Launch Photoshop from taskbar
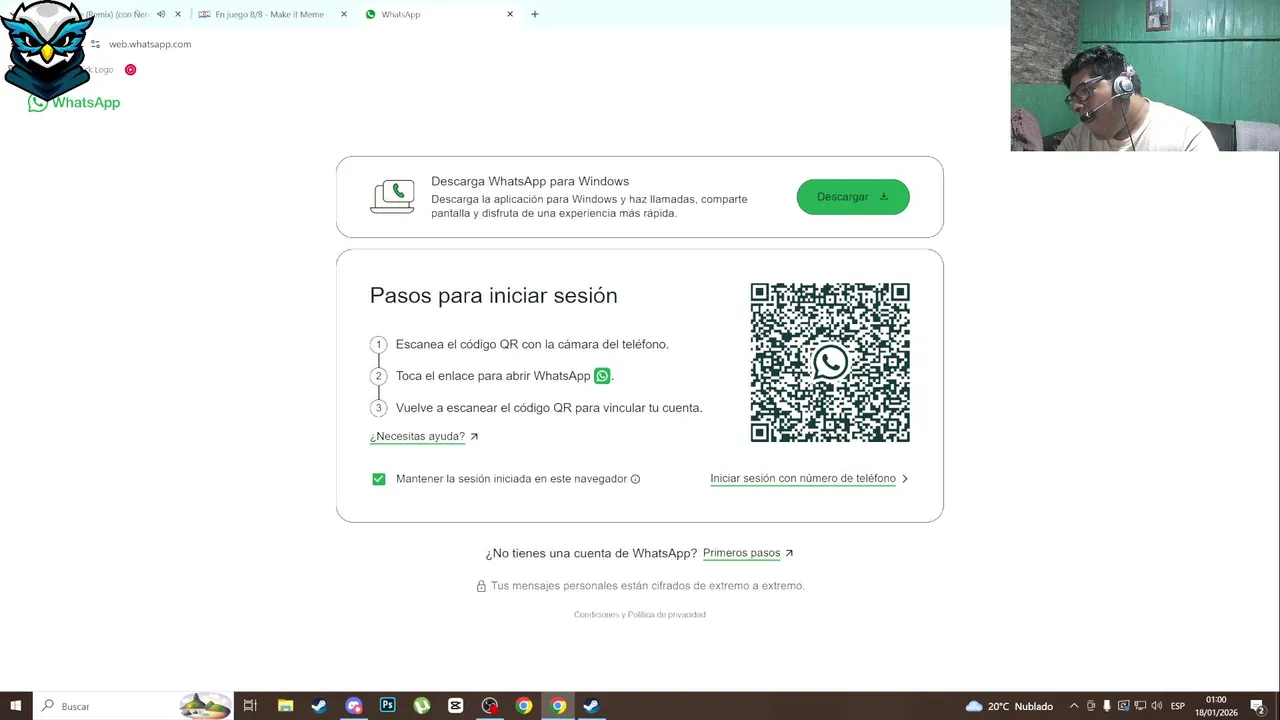1280x720 pixels. pyautogui.click(x=388, y=706)
